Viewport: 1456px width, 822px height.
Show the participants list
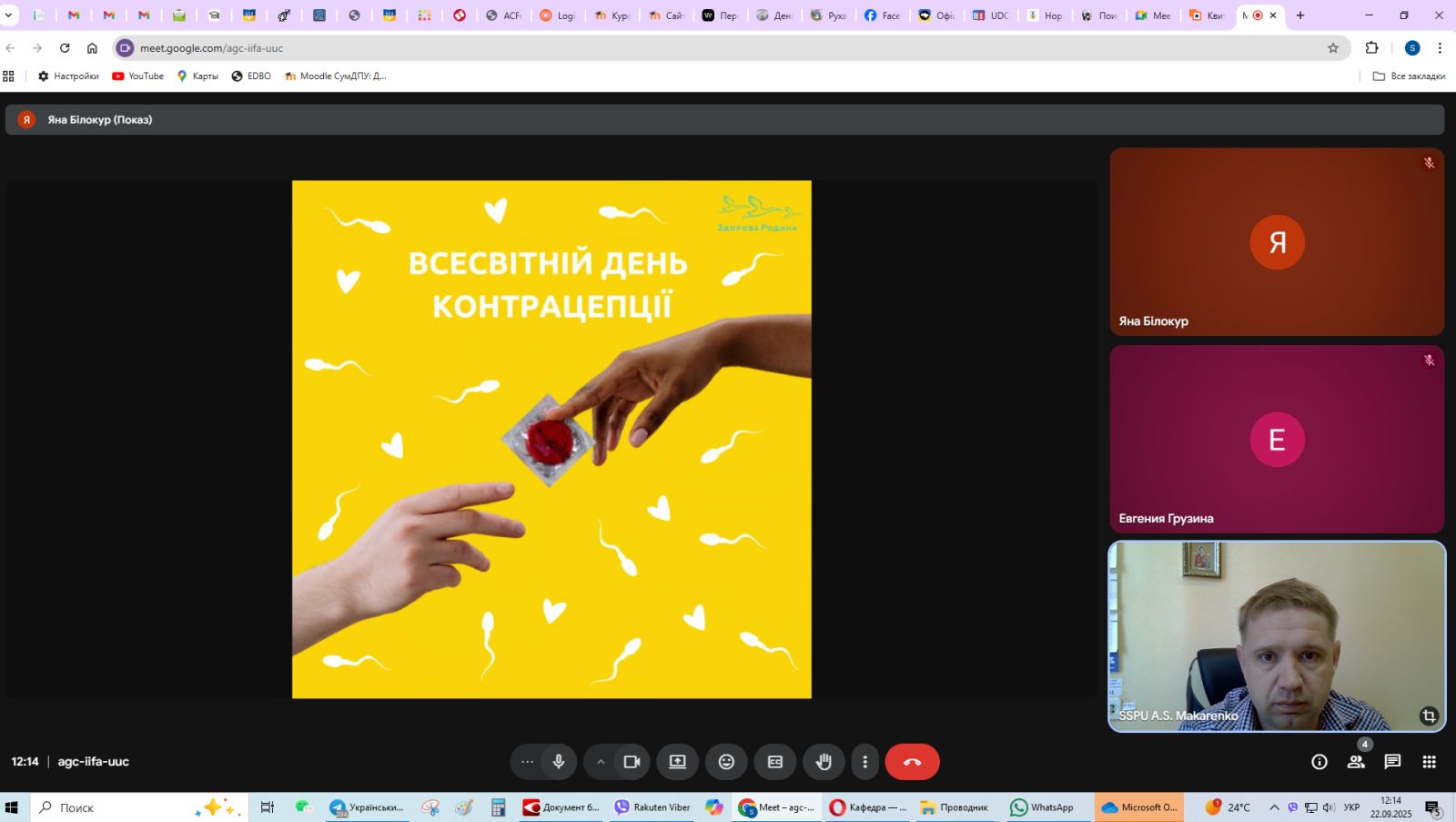1356,762
